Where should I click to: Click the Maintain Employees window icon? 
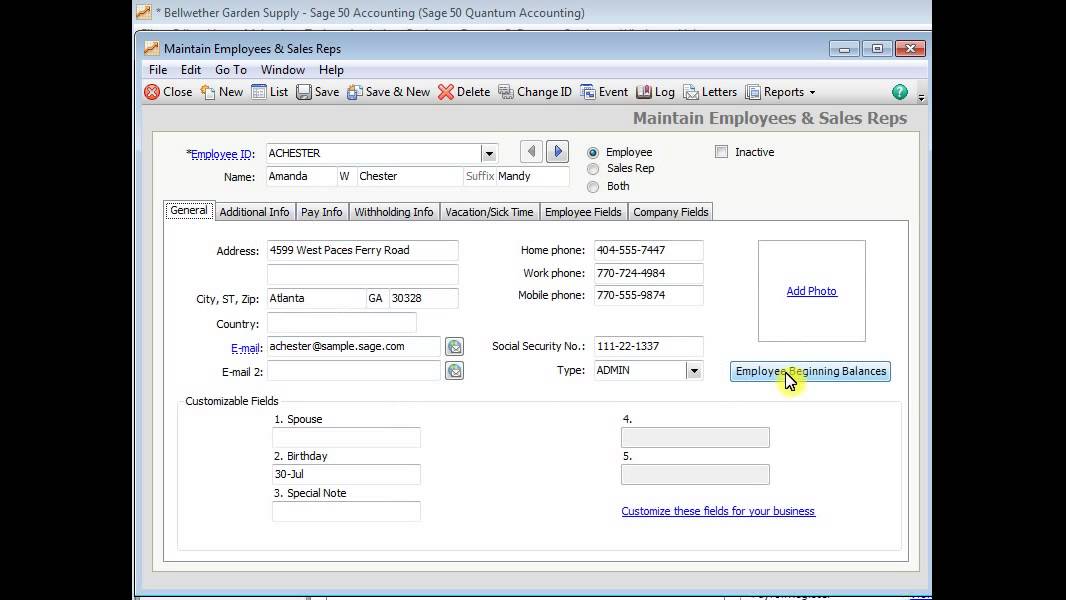[x=152, y=48]
